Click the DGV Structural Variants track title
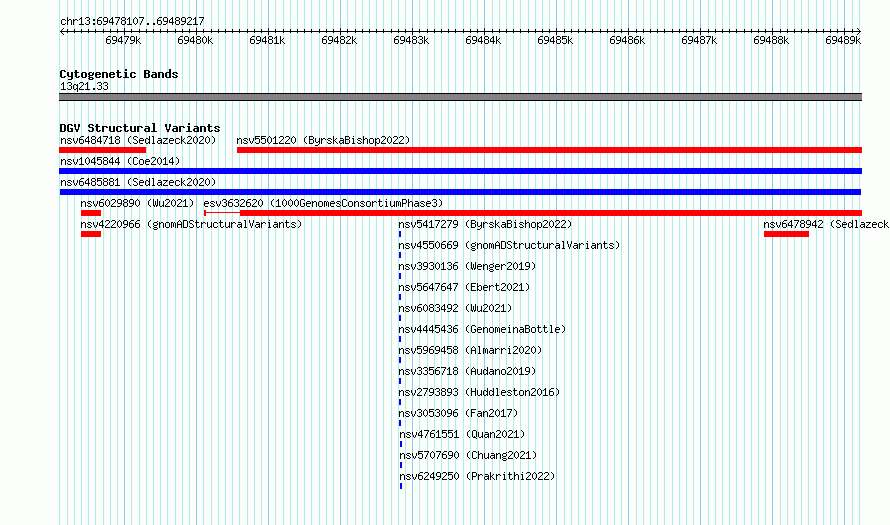The width and height of the screenshot is (890, 525). (140, 128)
